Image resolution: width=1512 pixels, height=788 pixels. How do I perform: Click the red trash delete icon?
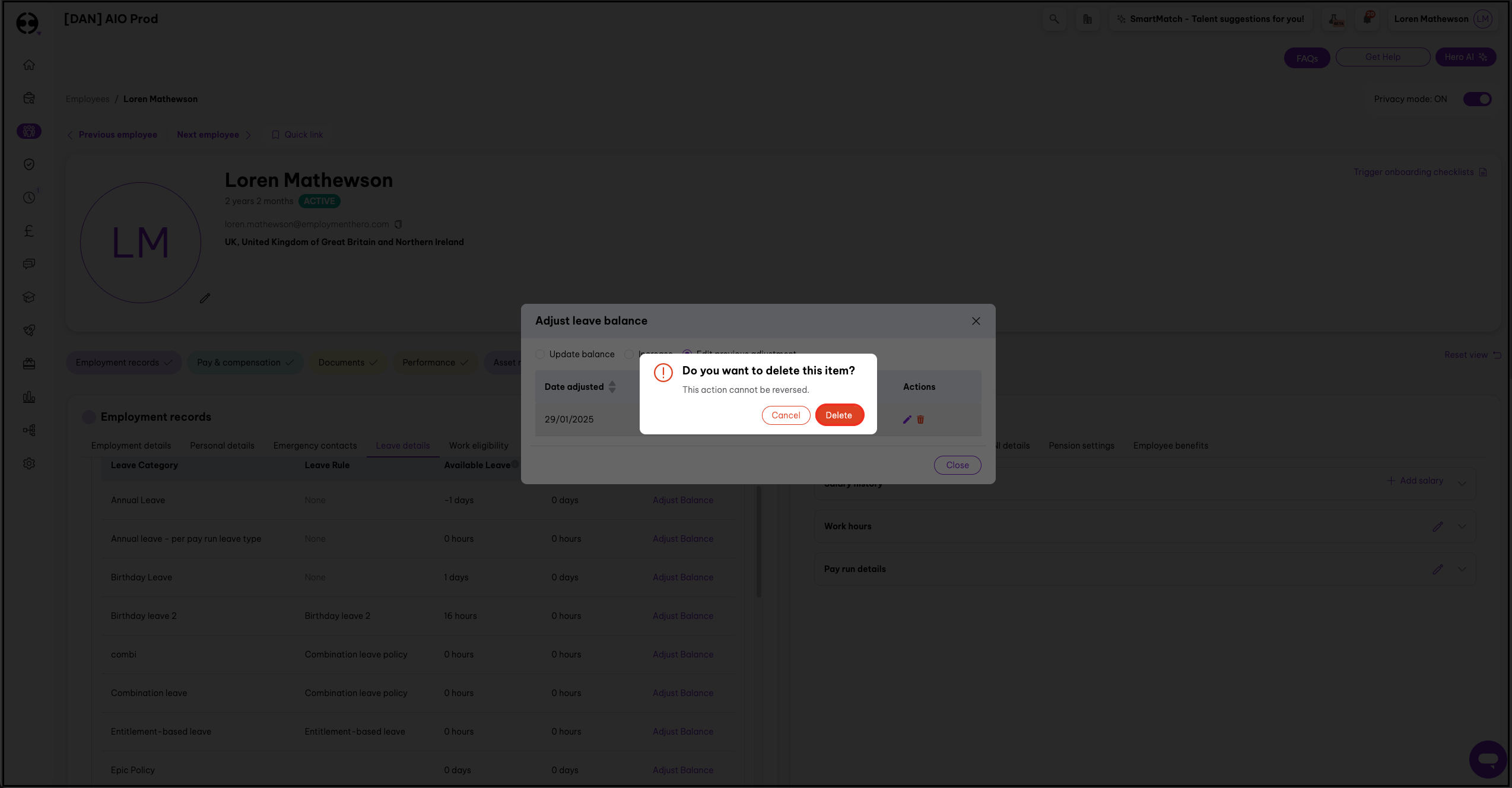[x=920, y=420]
